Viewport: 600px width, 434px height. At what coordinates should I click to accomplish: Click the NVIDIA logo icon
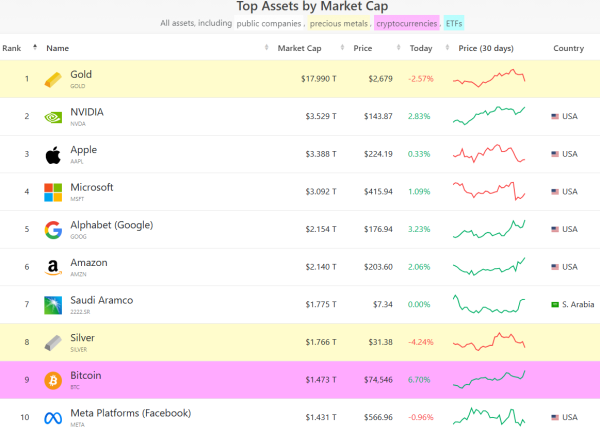point(53,117)
